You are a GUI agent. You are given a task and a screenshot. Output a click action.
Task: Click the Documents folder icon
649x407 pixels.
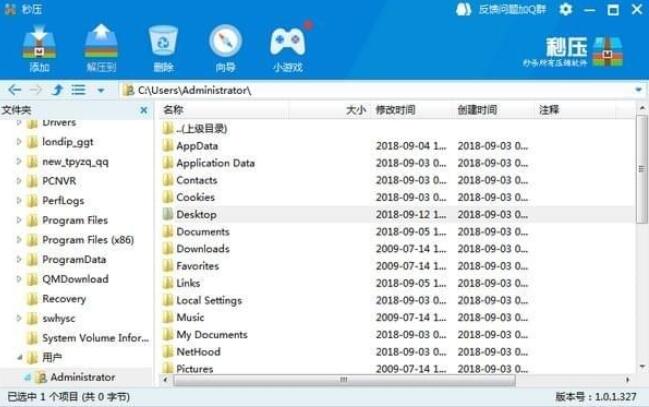pos(168,231)
